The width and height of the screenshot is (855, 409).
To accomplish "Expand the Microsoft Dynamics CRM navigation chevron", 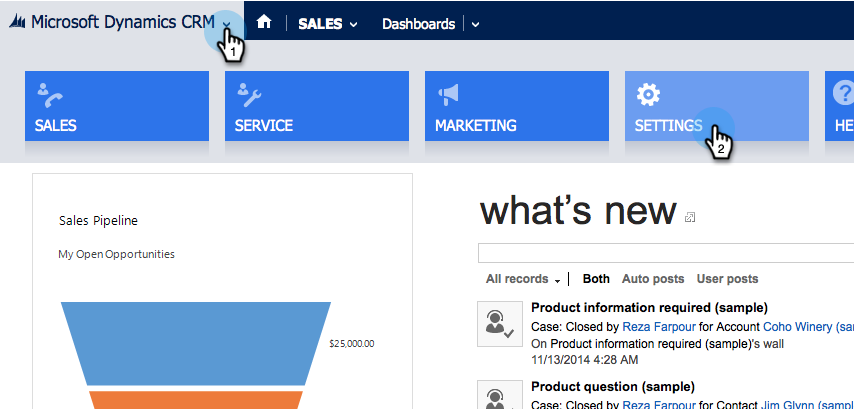I will click(x=227, y=25).
